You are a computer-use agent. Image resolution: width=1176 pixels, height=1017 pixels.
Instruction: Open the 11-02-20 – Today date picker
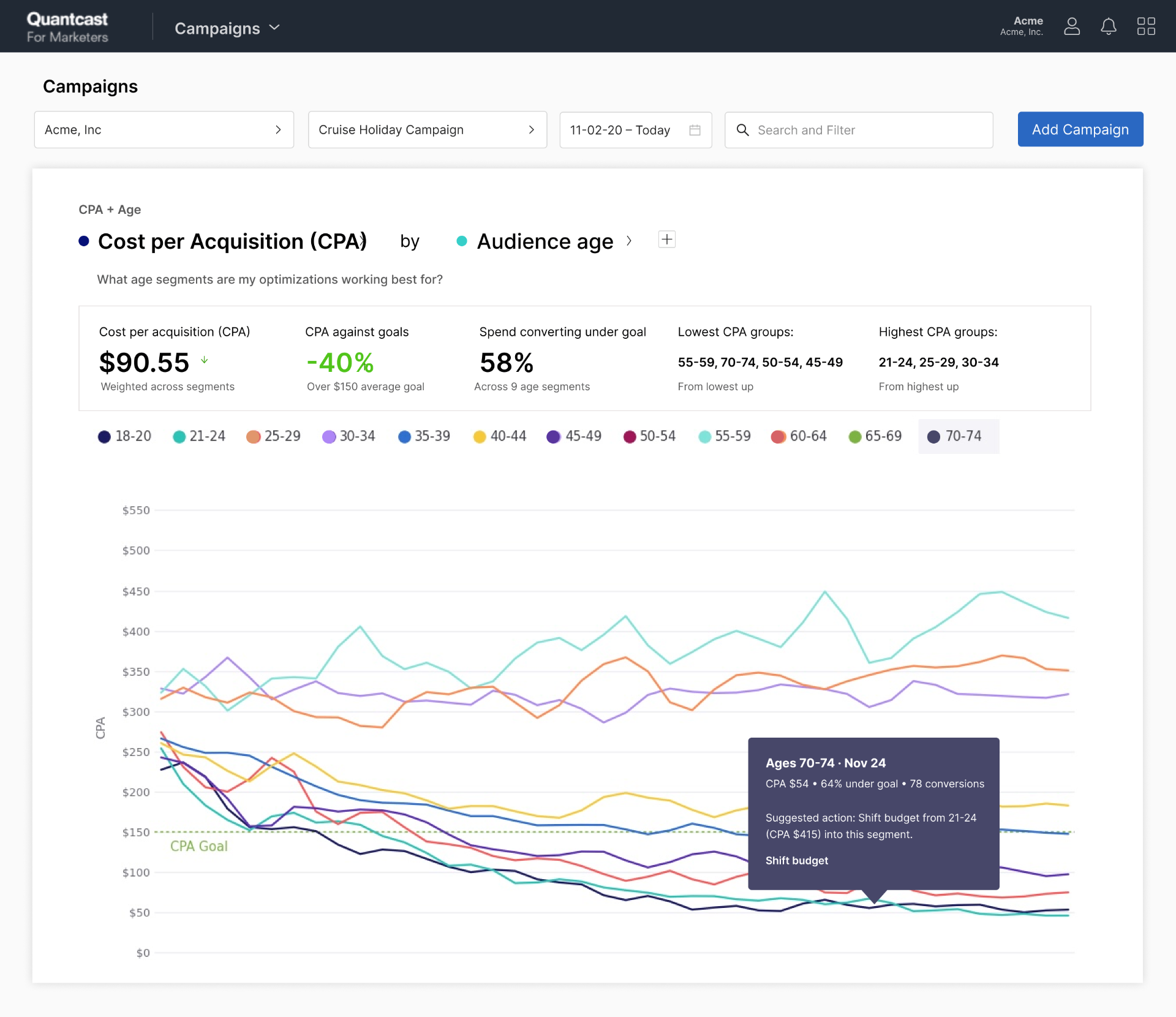636,130
